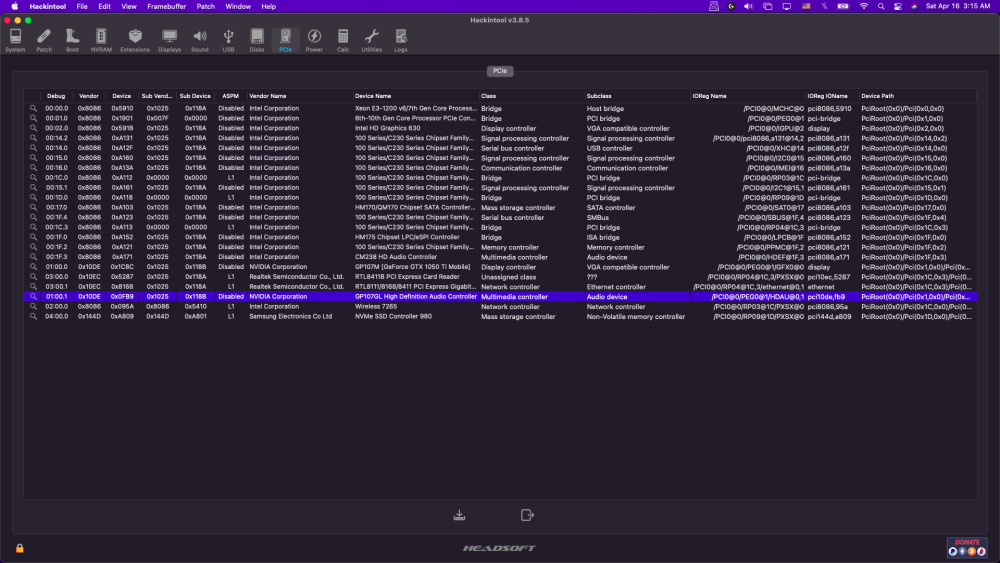Open the Wi-Fi status menu

coord(864,6)
